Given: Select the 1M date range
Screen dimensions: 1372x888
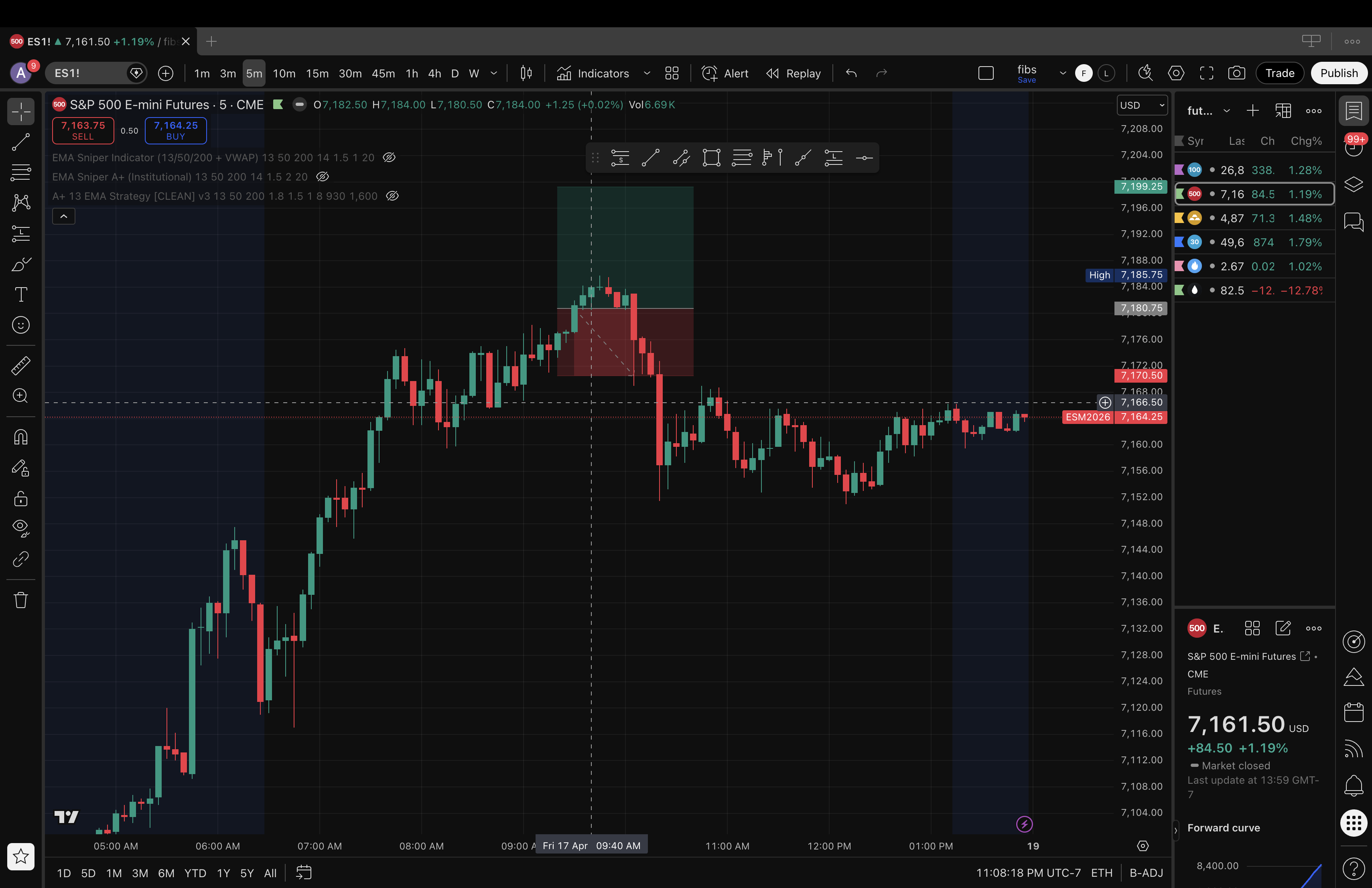Looking at the screenshot, I should click(114, 873).
